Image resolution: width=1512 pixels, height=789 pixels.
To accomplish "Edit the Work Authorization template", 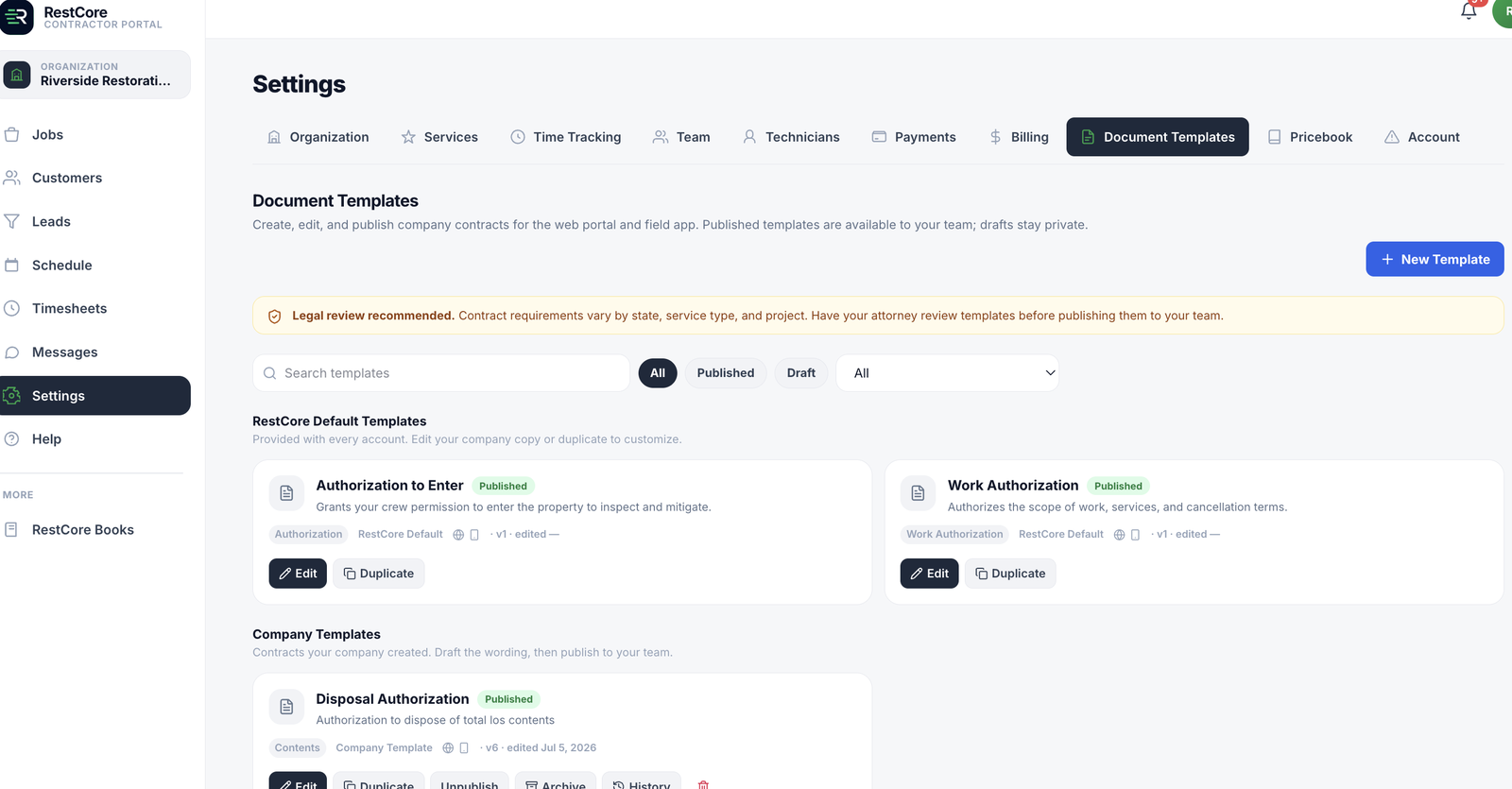I will click(929, 574).
